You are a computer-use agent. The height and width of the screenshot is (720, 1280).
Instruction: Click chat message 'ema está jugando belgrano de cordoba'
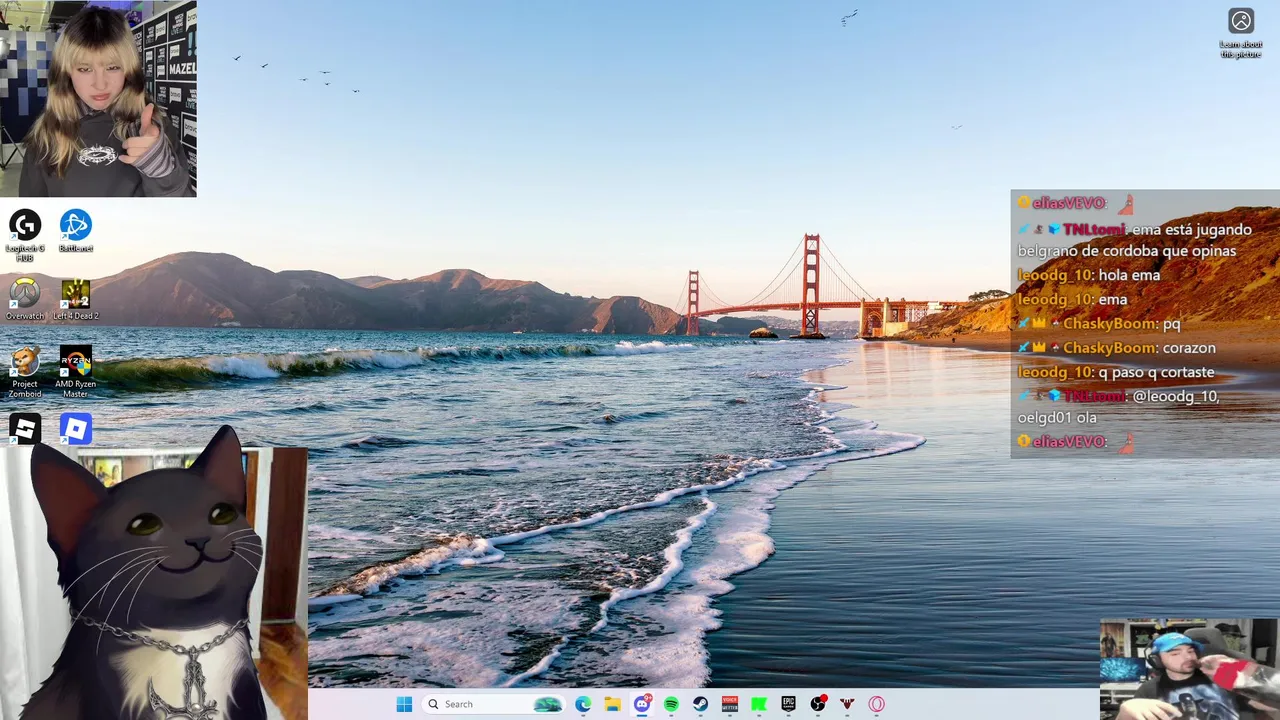[x=1135, y=240]
